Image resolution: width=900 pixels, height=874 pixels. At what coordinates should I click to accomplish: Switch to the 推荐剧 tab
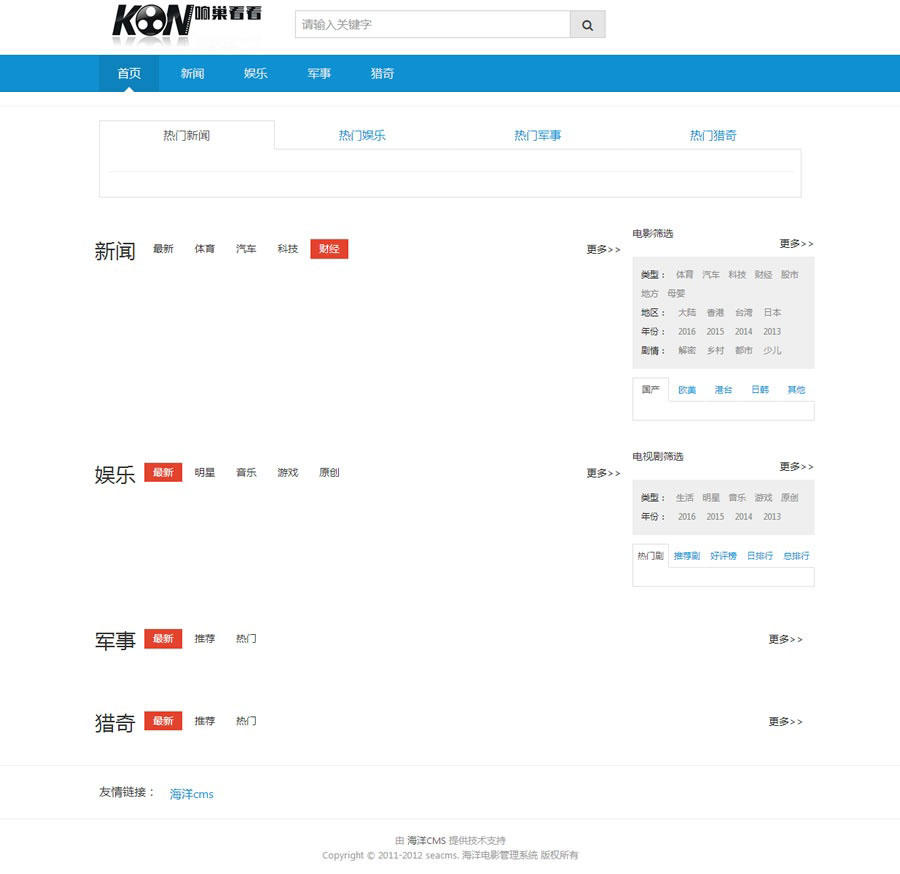coord(687,556)
